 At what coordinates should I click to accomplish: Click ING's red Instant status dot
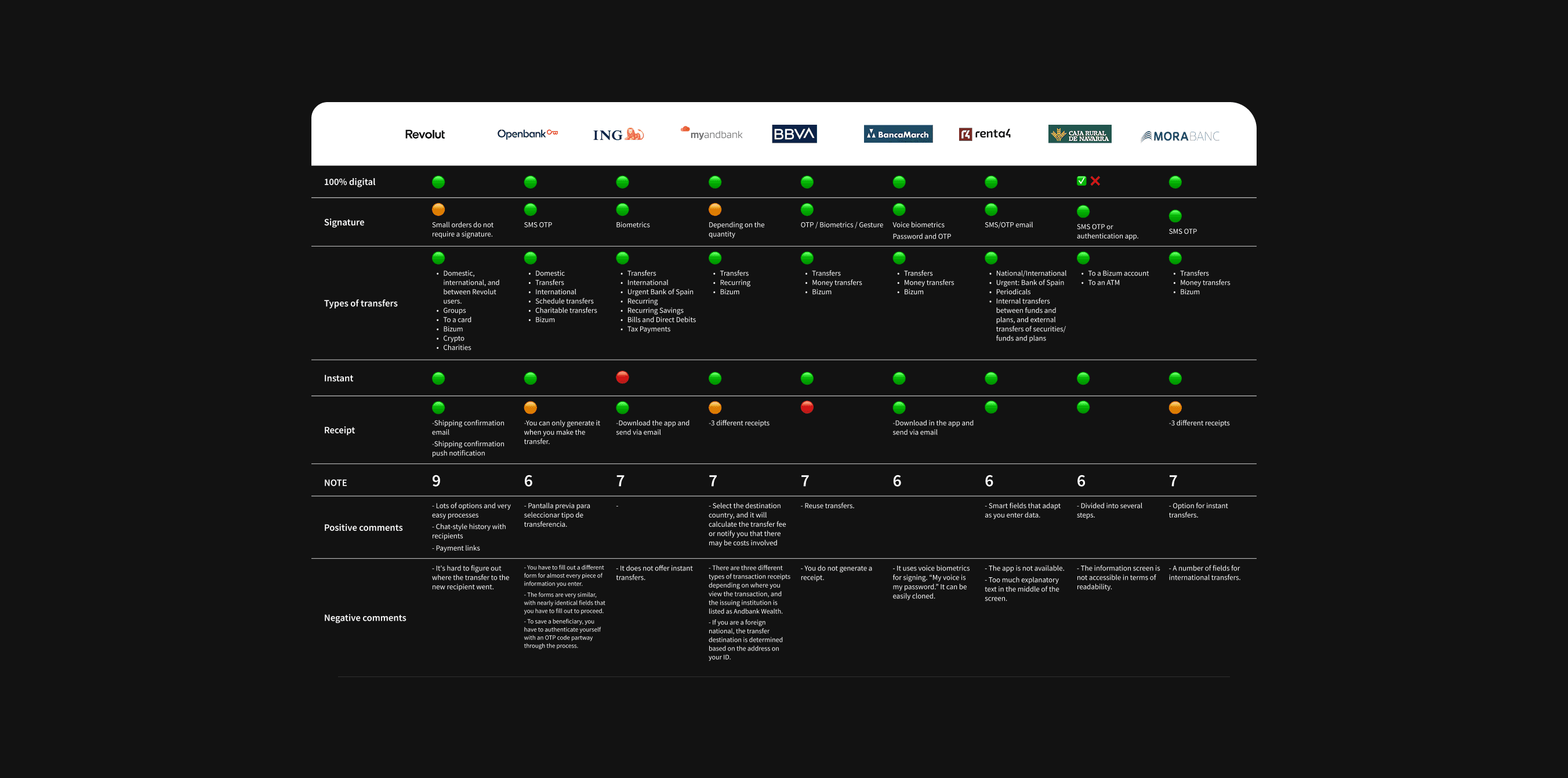point(622,378)
